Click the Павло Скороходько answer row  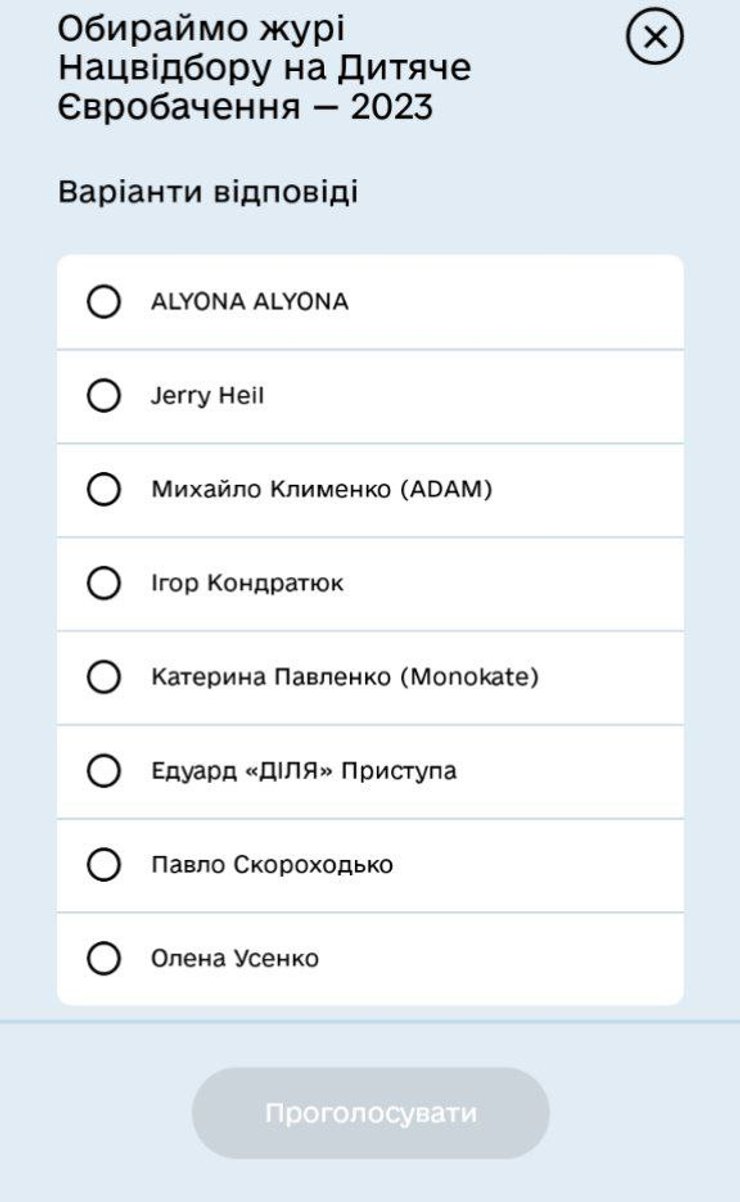click(370, 862)
